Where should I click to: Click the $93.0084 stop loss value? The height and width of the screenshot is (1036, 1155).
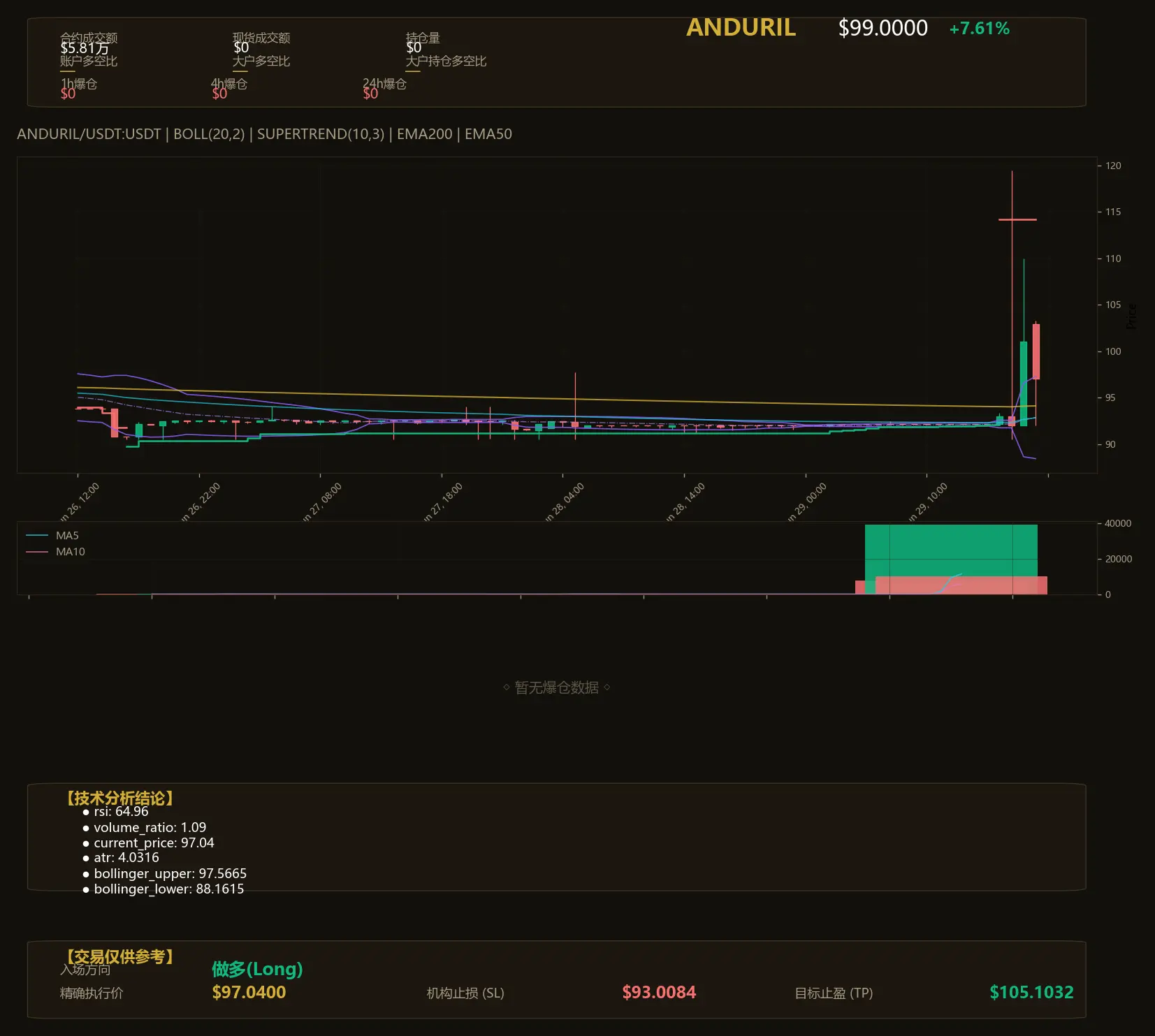[x=659, y=992]
